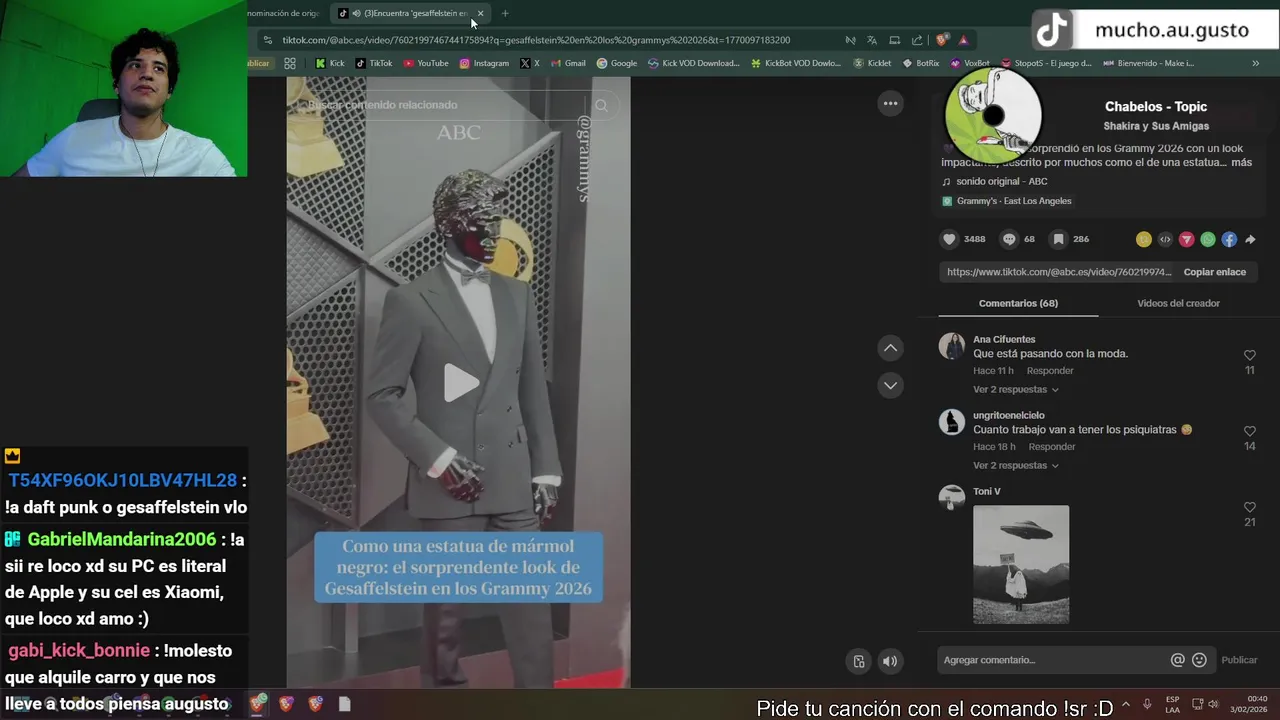Open the Gmail bookmark

[568, 63]
